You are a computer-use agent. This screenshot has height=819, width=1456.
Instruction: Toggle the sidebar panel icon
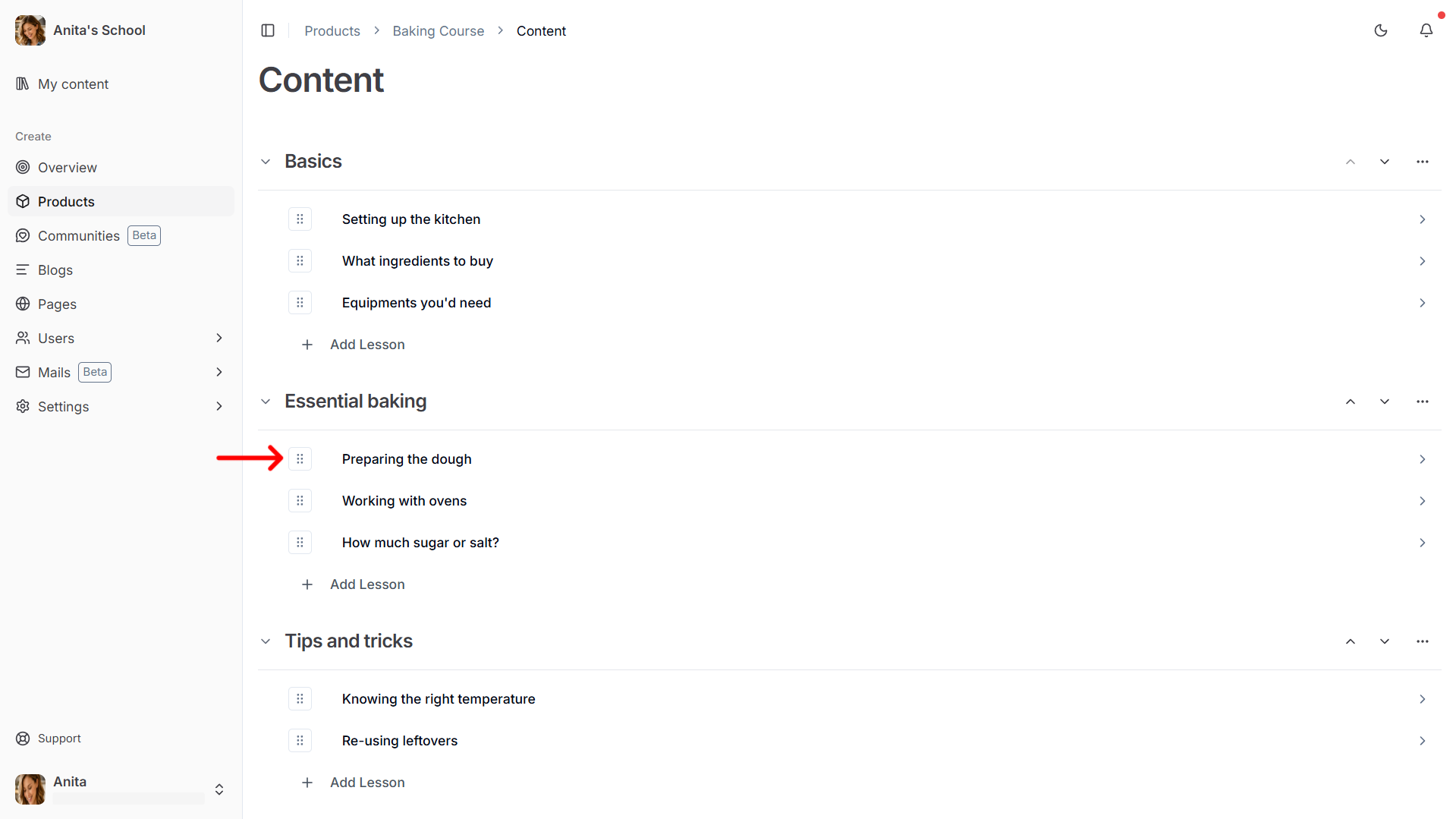(268, 30)
